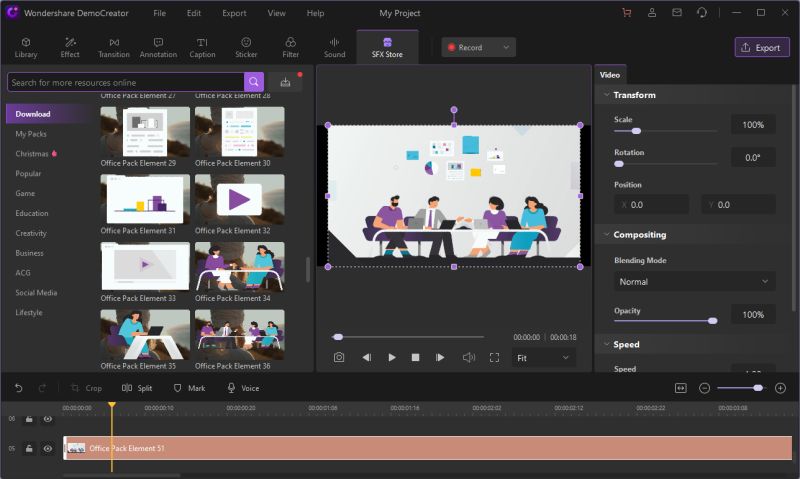The image size is (800, 479).
Task: Toggle lock on track 06
Action: click(29, 419)
